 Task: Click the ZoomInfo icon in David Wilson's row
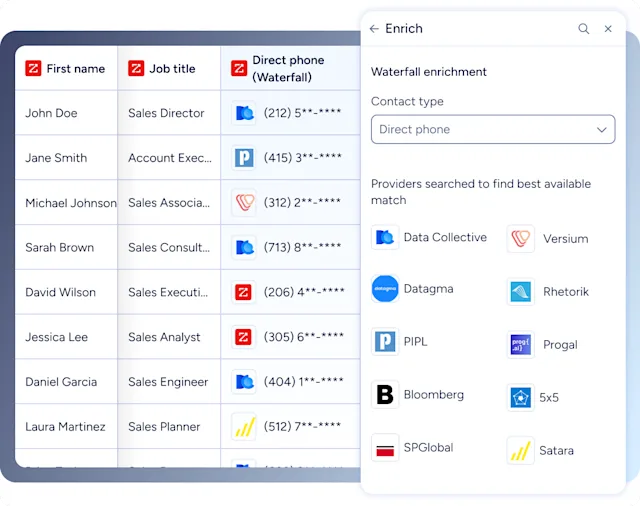(244, 292)
